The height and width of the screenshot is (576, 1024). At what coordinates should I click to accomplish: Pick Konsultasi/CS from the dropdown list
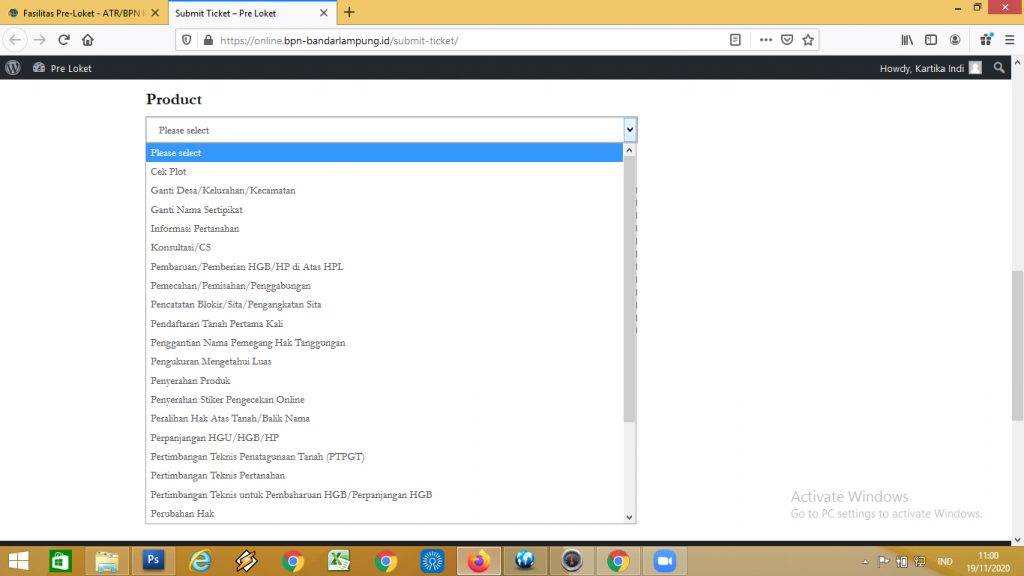point(181,248)
